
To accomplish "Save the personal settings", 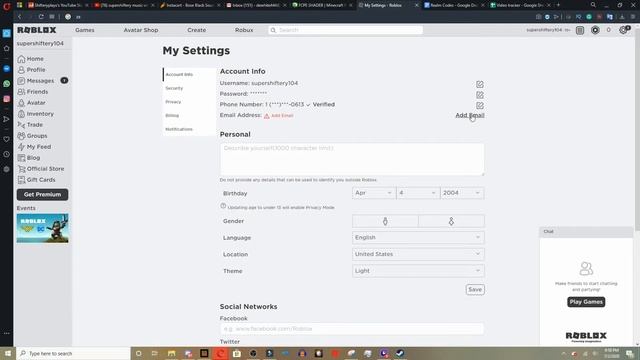I will (x=475, y=289).
